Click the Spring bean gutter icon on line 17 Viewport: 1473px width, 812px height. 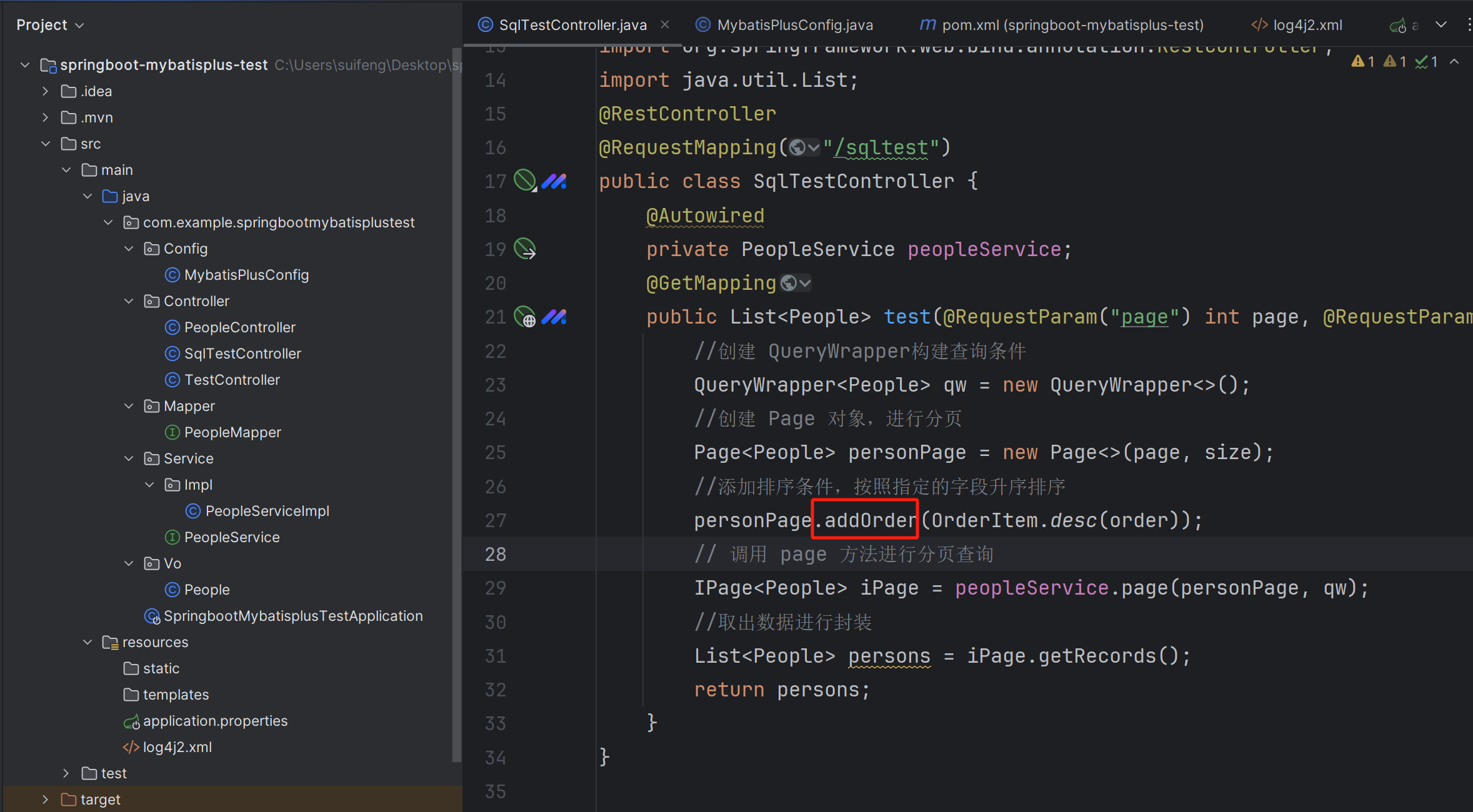[525, 181]
